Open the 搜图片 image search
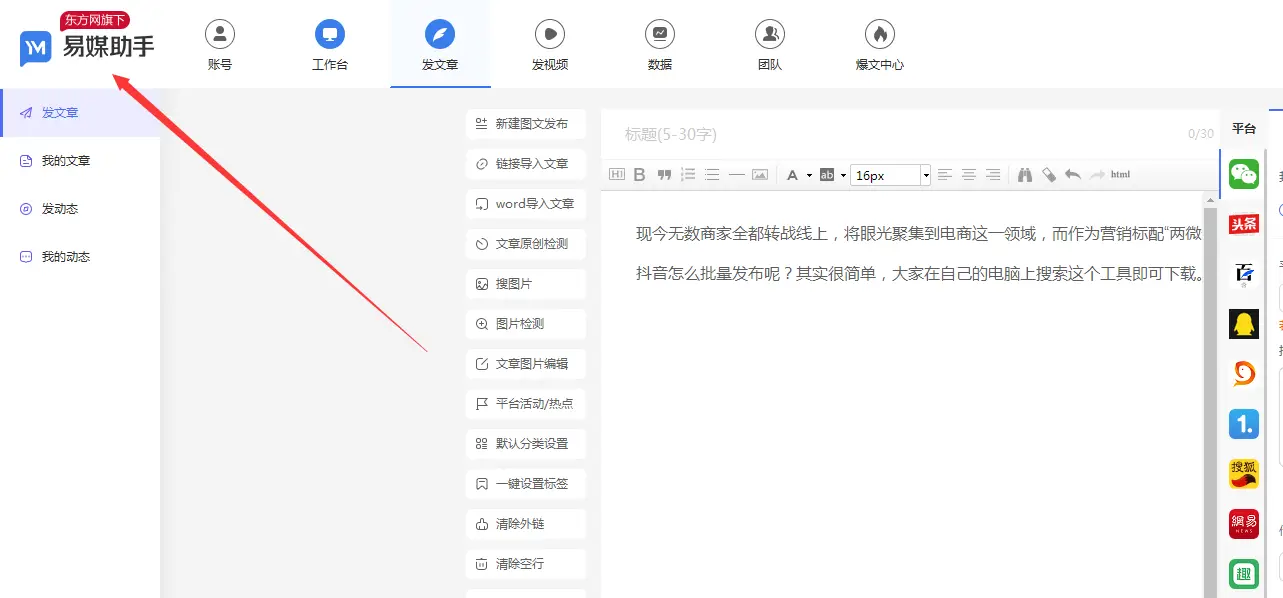1283x598 pixels. click(x=526, y=284)
